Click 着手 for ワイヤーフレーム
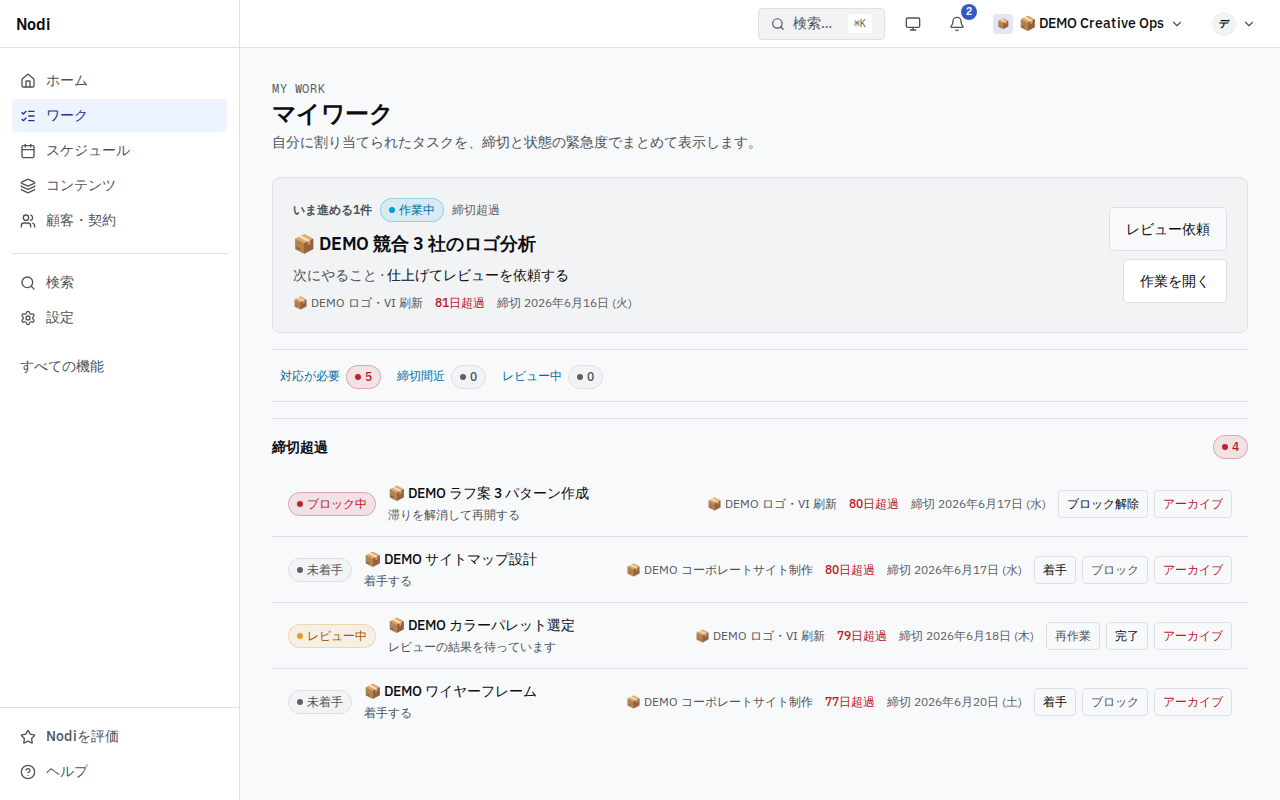1280x800 pixels. (x=1055, y=702)
